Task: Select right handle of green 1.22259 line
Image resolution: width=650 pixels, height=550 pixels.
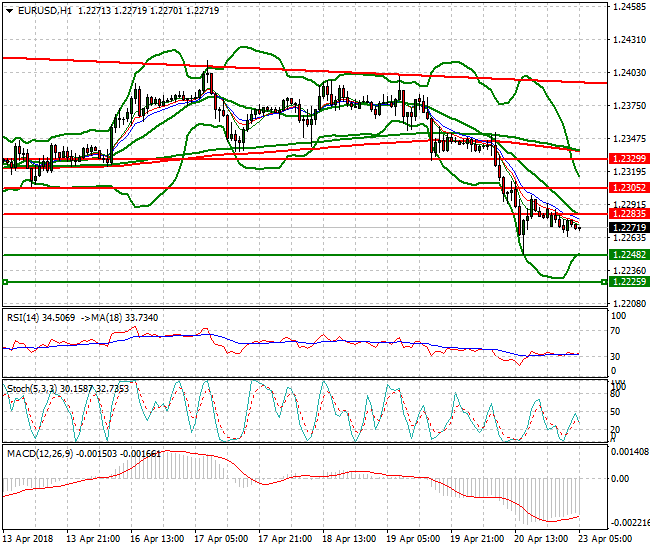Action: 604,282
